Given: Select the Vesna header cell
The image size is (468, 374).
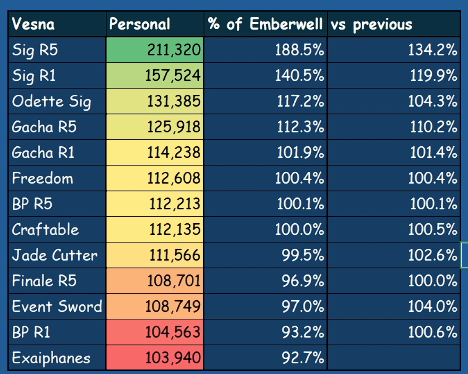Looking at the screenshot, I should [x=57, y=24].
